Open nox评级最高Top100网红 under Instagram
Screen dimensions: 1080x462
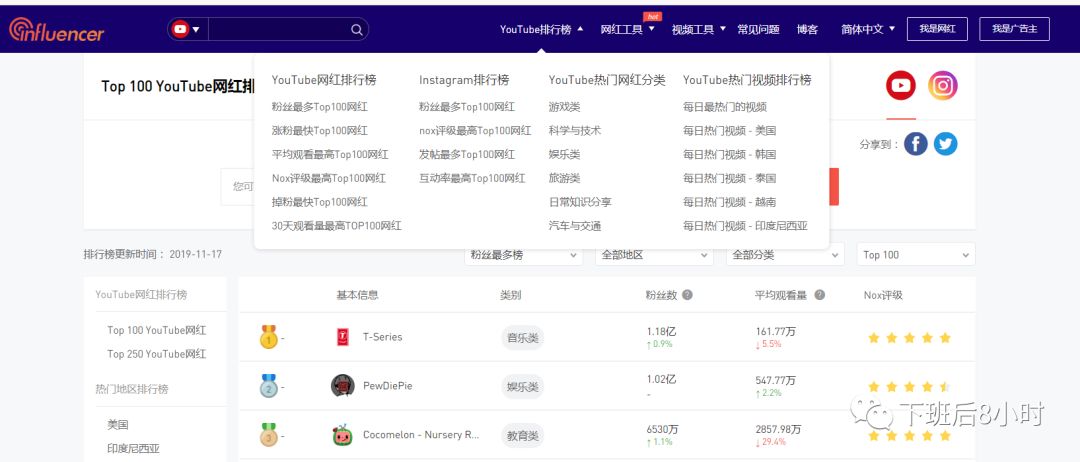coord(475,131)
